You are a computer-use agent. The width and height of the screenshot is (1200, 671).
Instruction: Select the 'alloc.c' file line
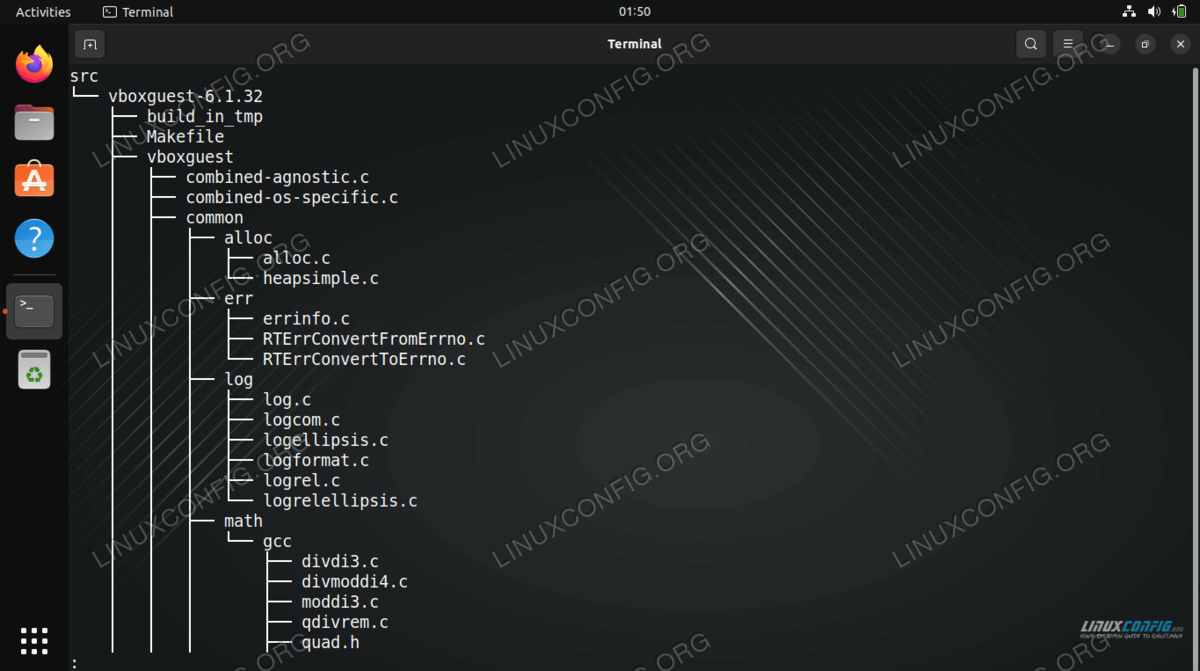(x=297, y=258)
